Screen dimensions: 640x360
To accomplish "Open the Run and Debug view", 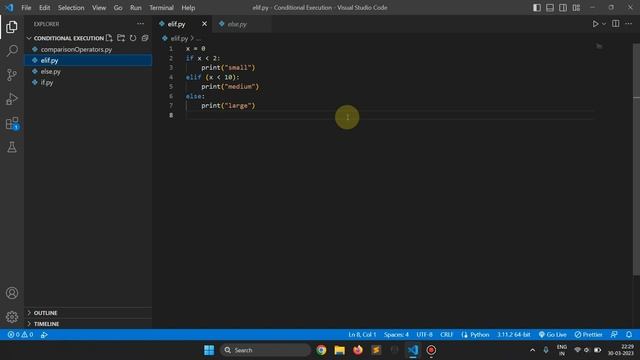I will [12, 99].
